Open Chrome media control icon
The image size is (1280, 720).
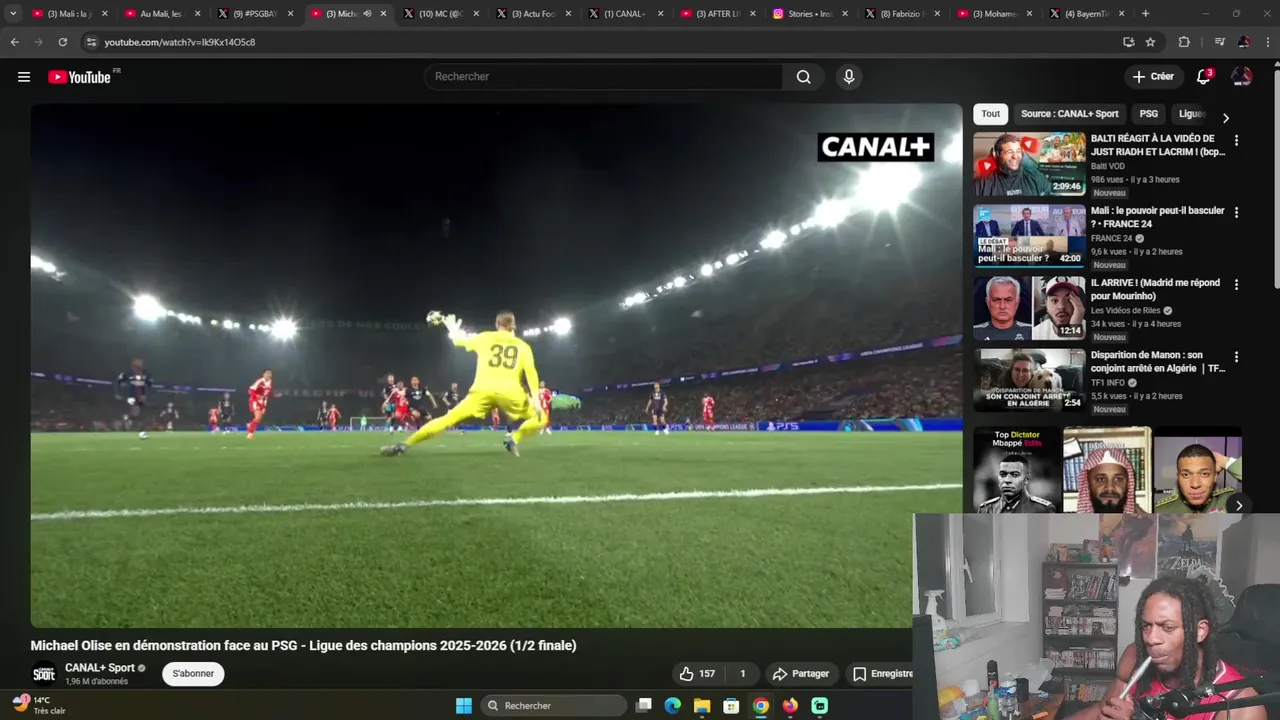(1219, 42)
